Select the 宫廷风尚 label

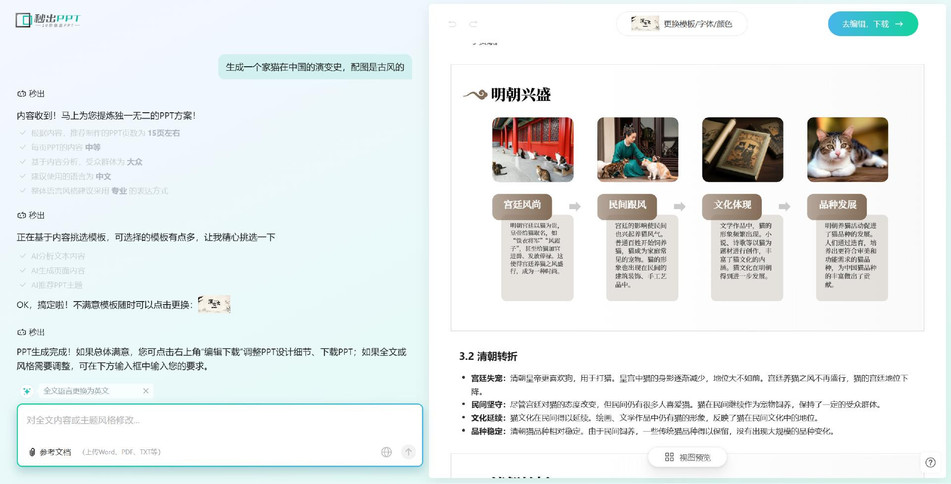(x=522, y=205)
